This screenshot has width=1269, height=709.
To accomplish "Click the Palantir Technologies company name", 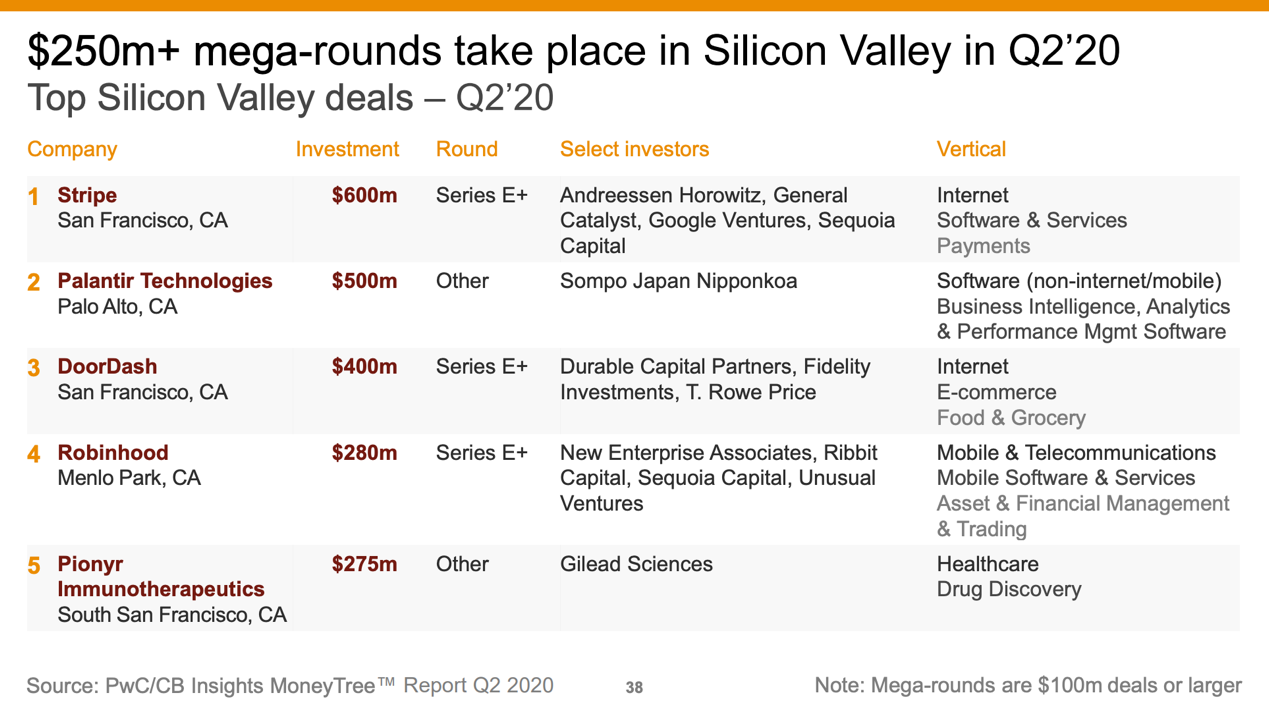I will 165,282.
